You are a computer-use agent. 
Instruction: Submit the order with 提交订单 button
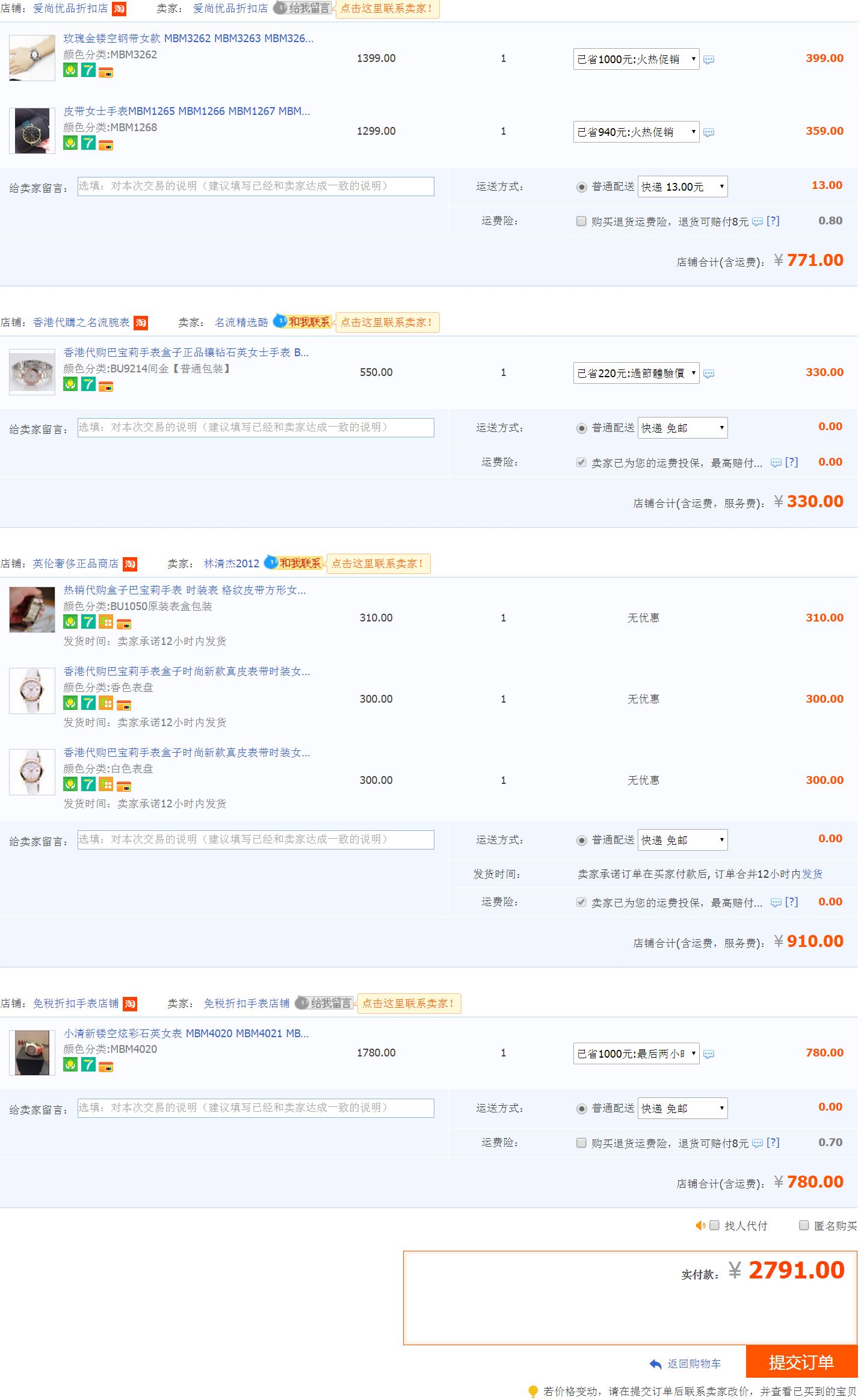coord(801,1362)
